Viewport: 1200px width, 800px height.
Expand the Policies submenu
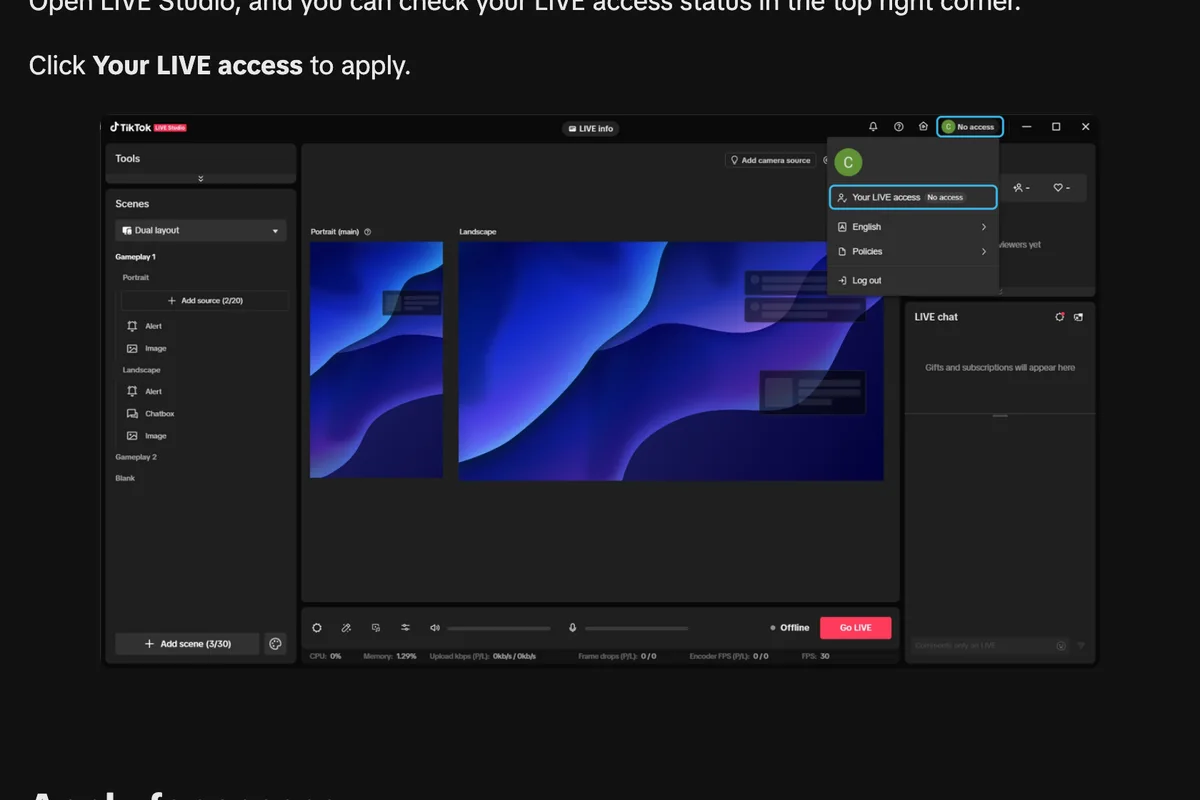point(913,252)
